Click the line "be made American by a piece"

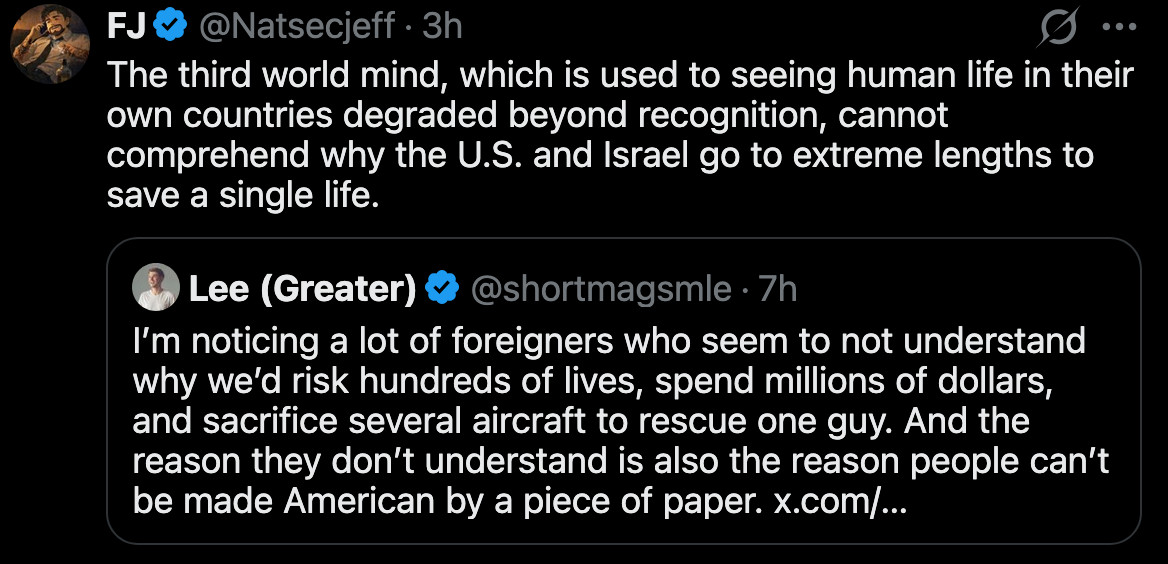tap(450, 501)
